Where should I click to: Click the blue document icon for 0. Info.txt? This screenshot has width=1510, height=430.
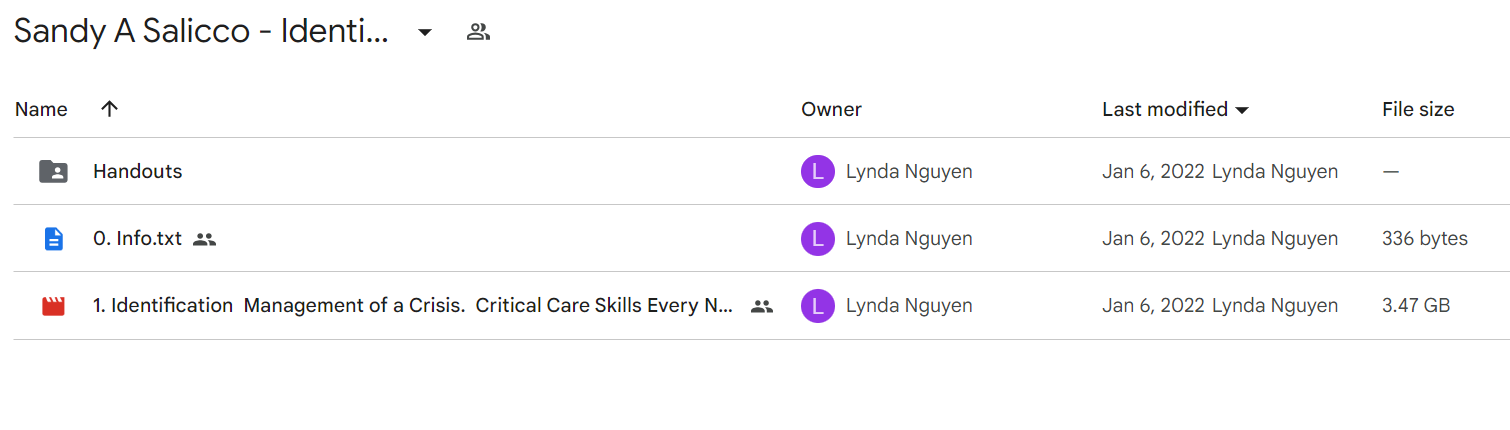pyautogui.click(x=53, y=239)
